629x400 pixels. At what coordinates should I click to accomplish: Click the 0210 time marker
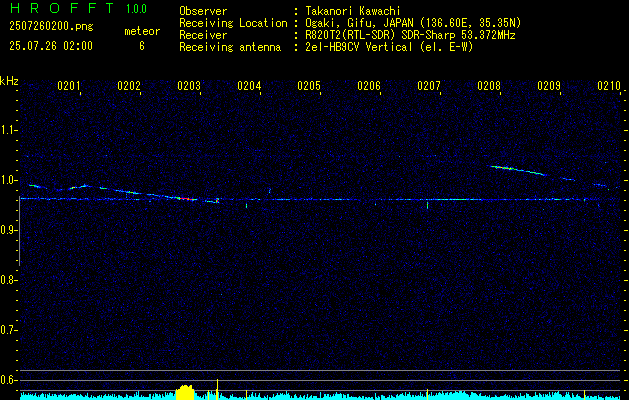click(609, 86)
